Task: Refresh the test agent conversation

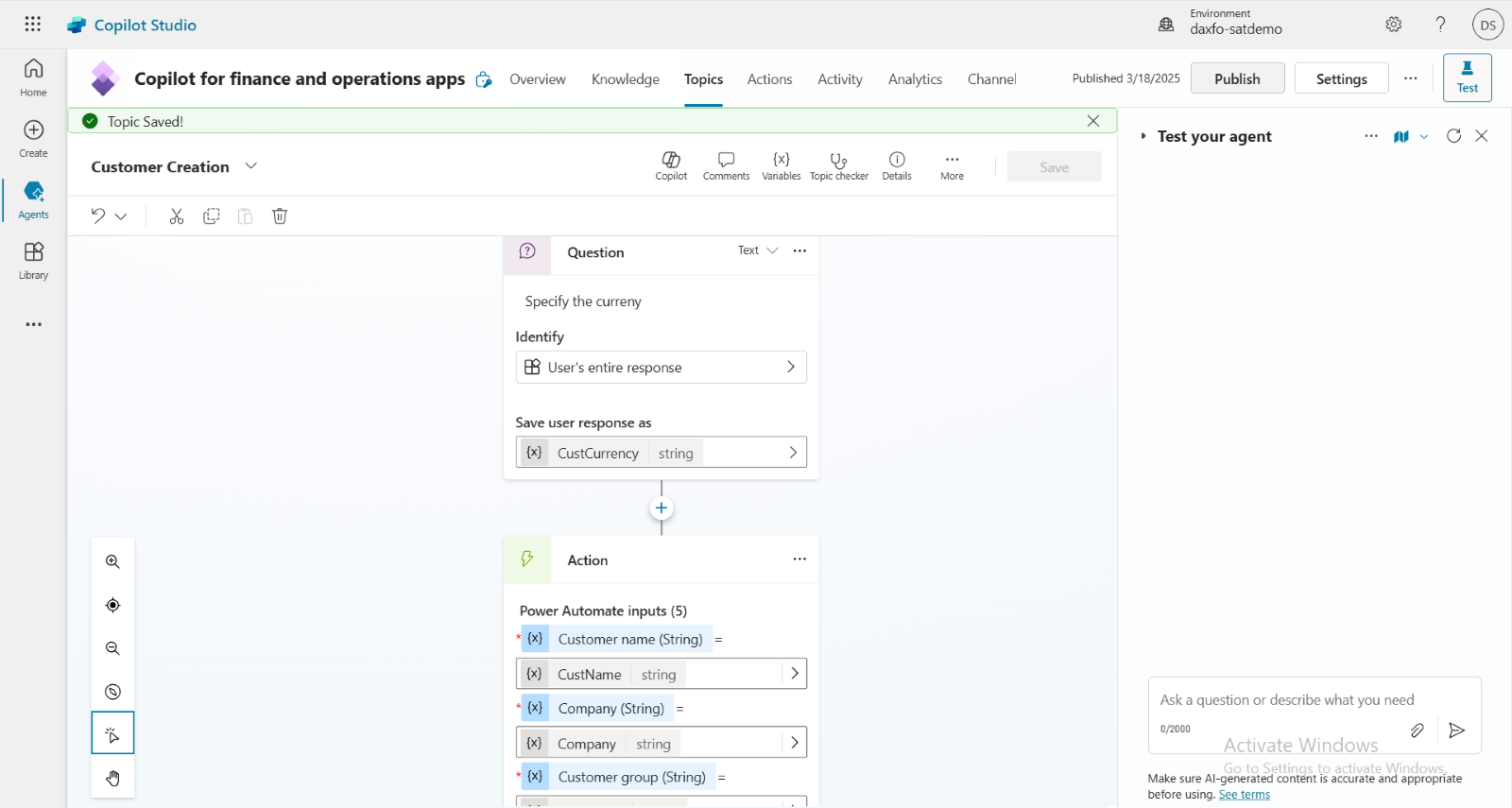Action: coord(1453,136)
